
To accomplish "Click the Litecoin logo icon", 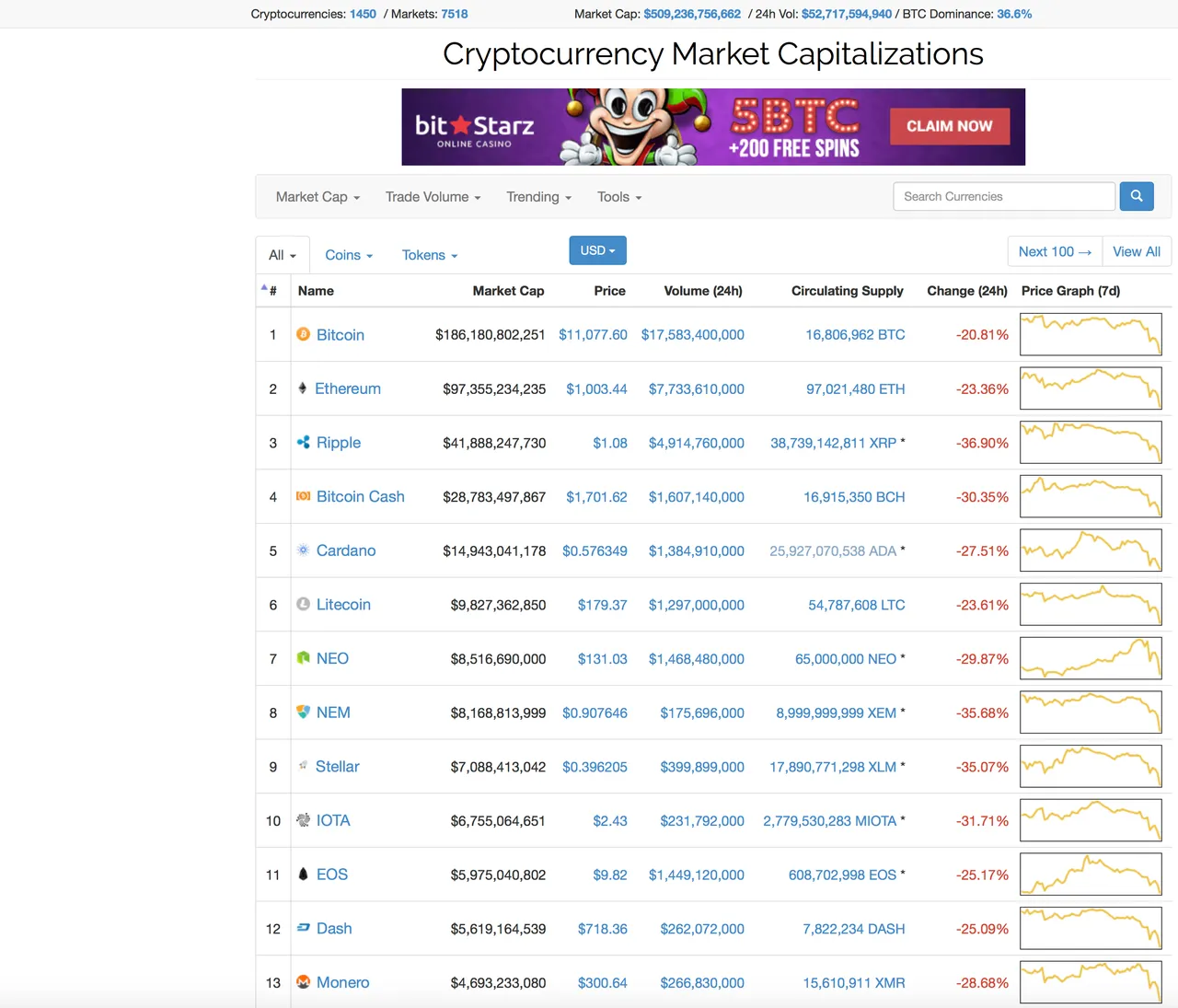I will [303, 604].
